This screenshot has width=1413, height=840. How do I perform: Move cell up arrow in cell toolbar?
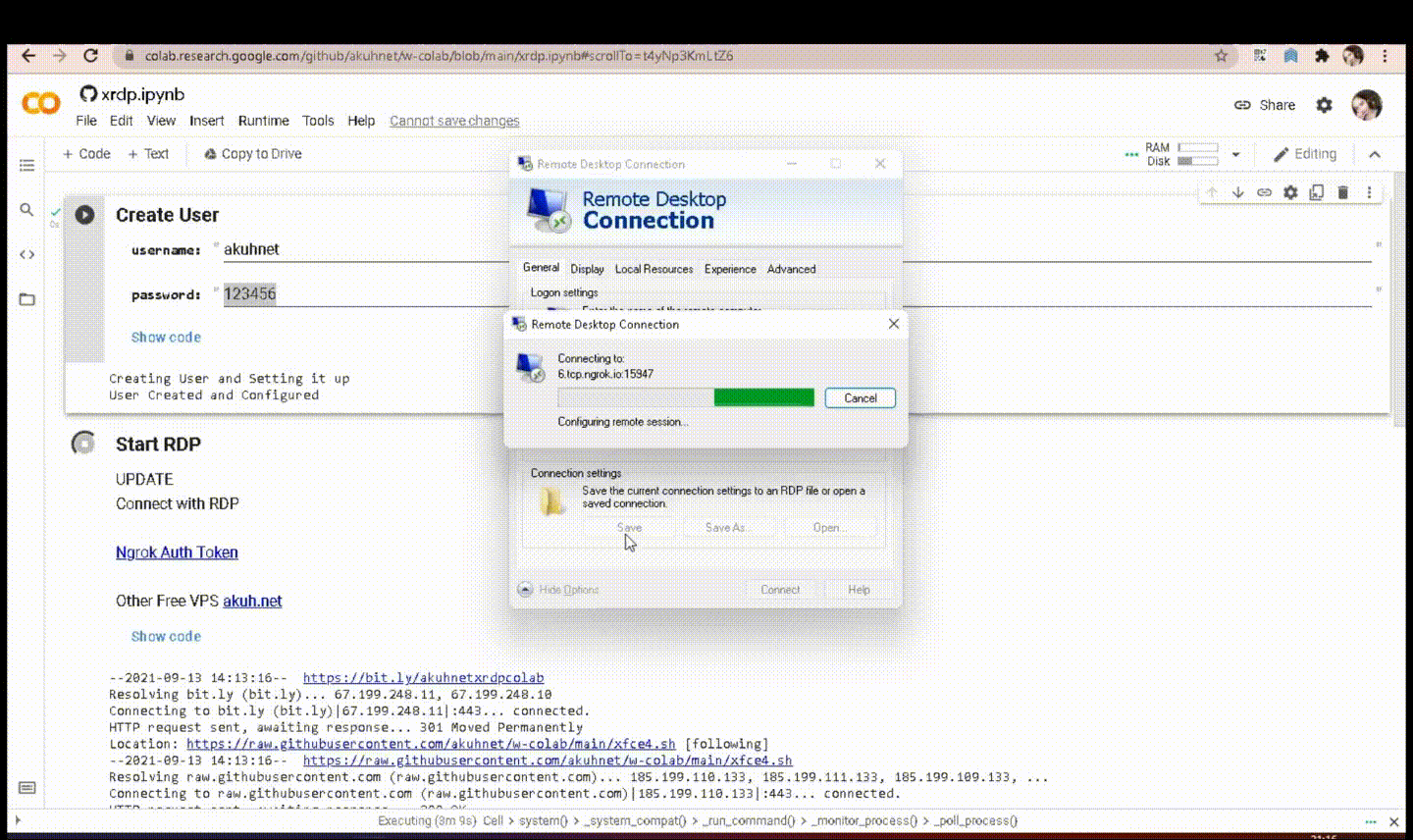pos(1212,192)
